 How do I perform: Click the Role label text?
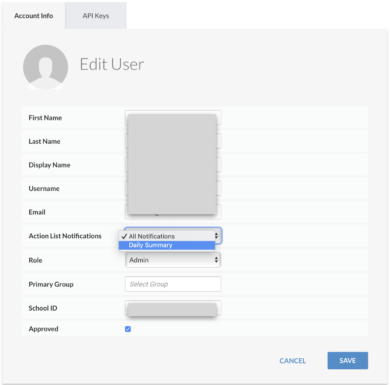35,260
